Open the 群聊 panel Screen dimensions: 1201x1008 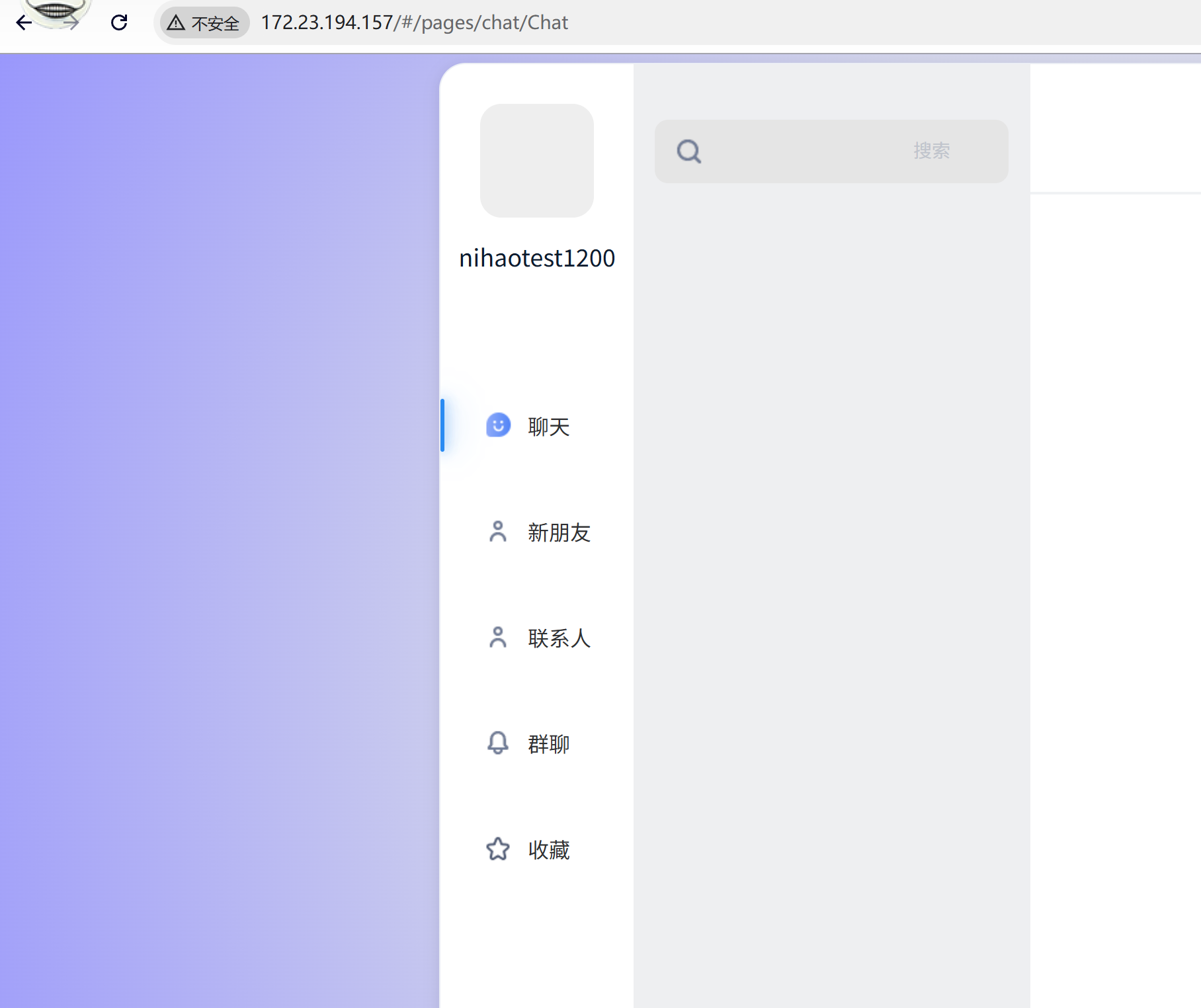tap(548, 743)
